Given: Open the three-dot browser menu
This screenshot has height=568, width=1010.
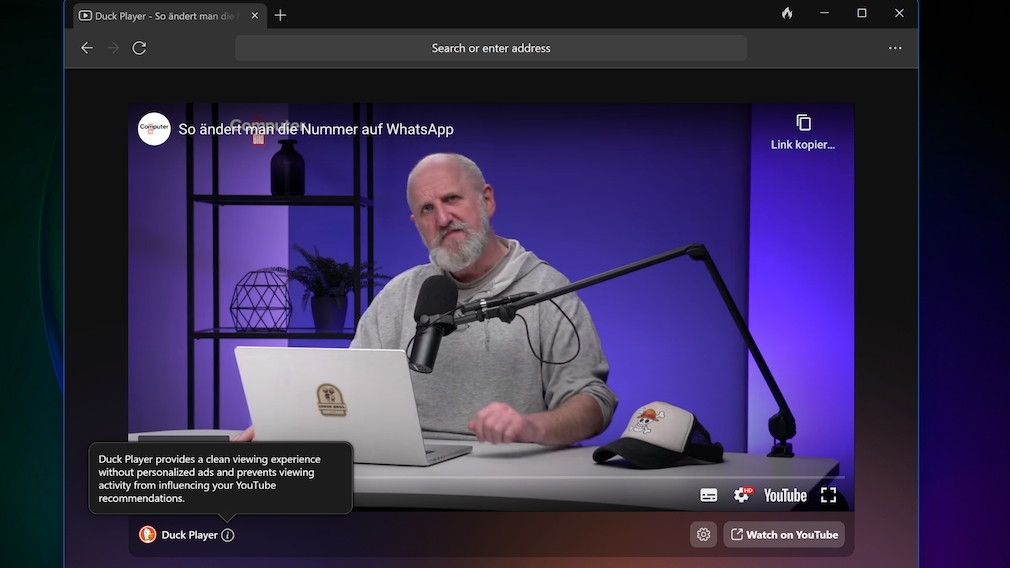Looking at the screenshot, I should tap(895, 48).
